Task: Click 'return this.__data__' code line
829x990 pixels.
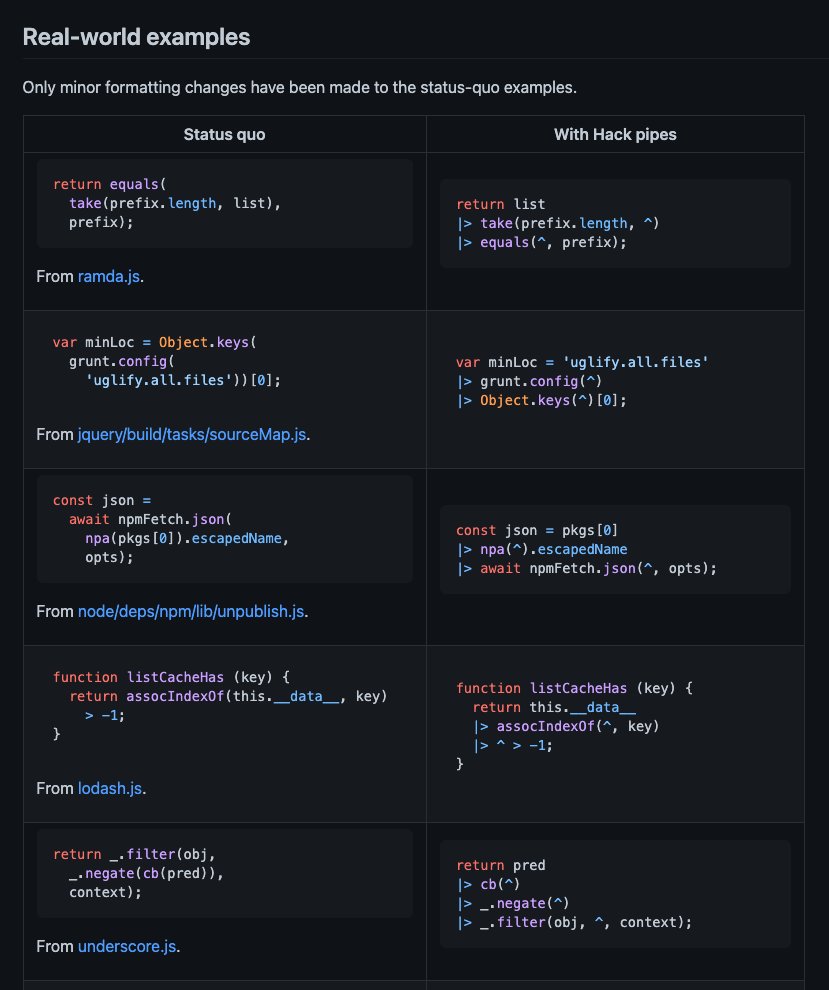Action: coord(554,707)
